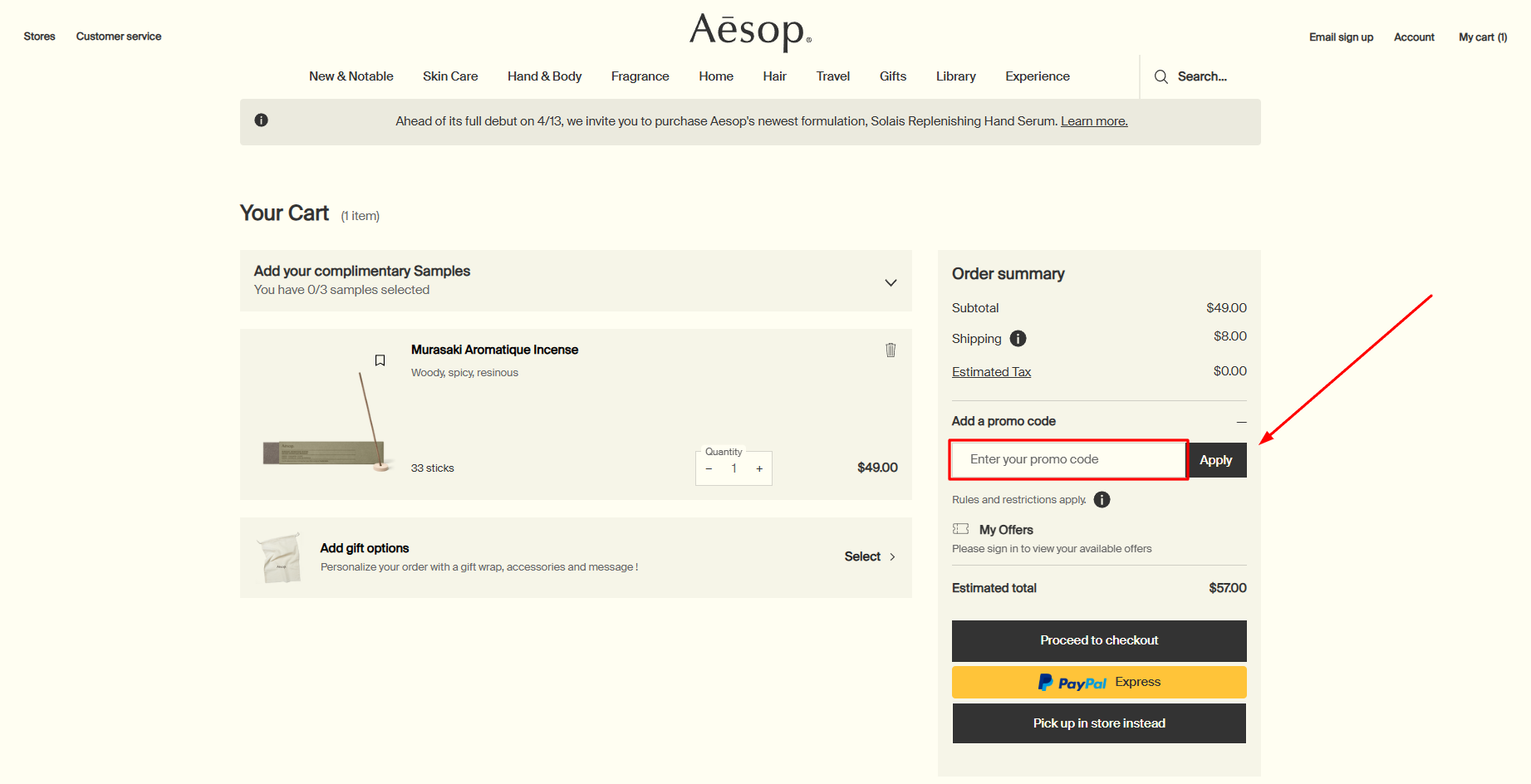Click the banner information icon

coord(261,120)
